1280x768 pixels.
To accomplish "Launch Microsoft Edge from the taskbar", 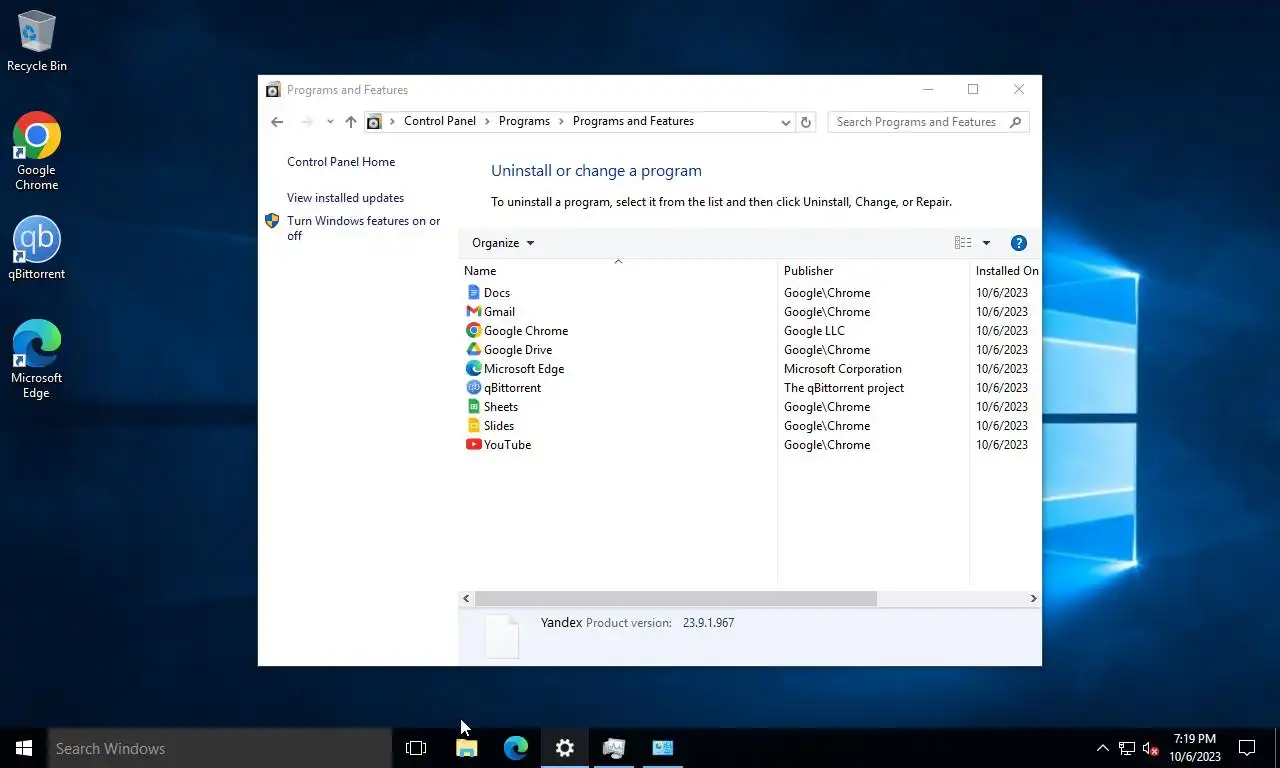I will 516,748.
